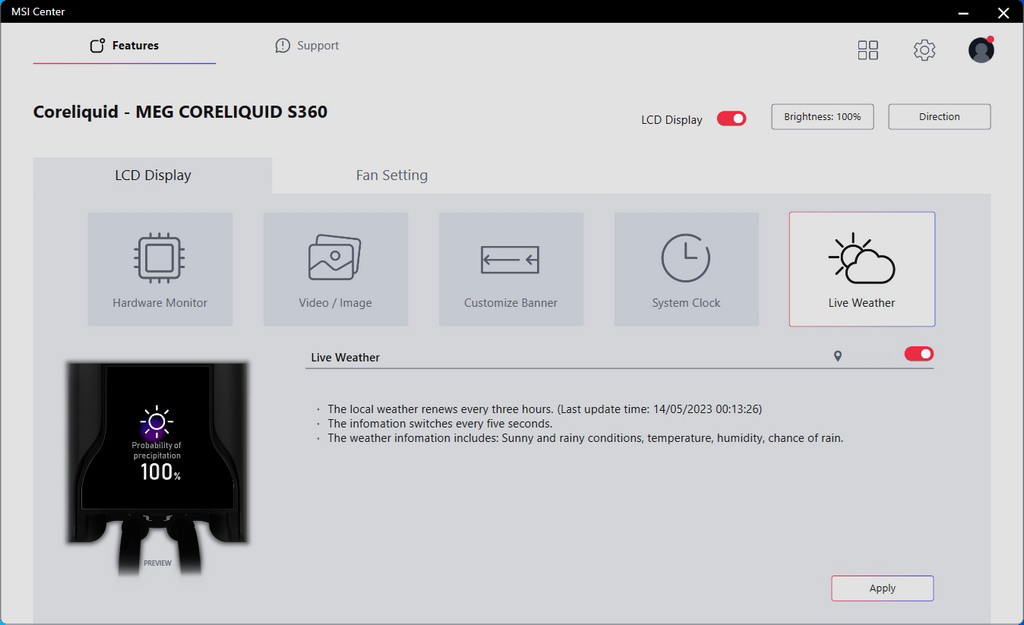Image resolution: width=1024 pixels, height=625 pixels.
Task: Select the Live Weather tile
Action: click(862, 268)
